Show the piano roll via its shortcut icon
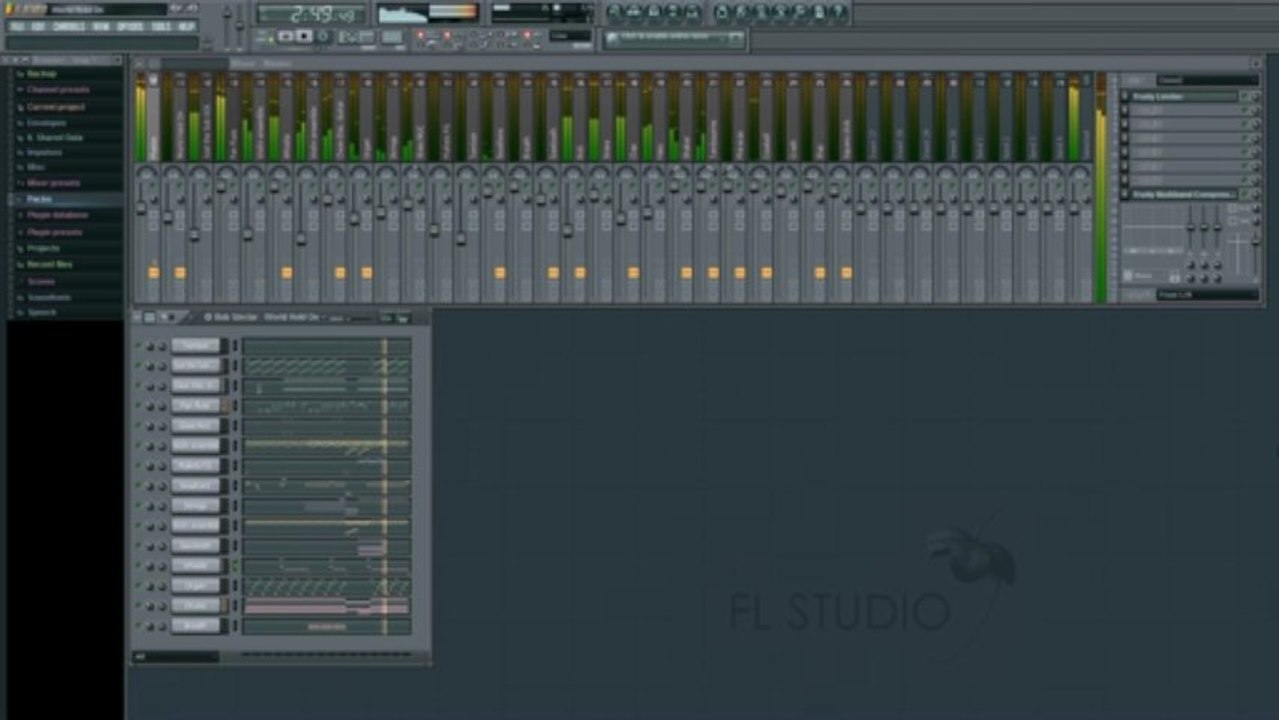This screenshot has width=1279, height=720. pos(653,12)
